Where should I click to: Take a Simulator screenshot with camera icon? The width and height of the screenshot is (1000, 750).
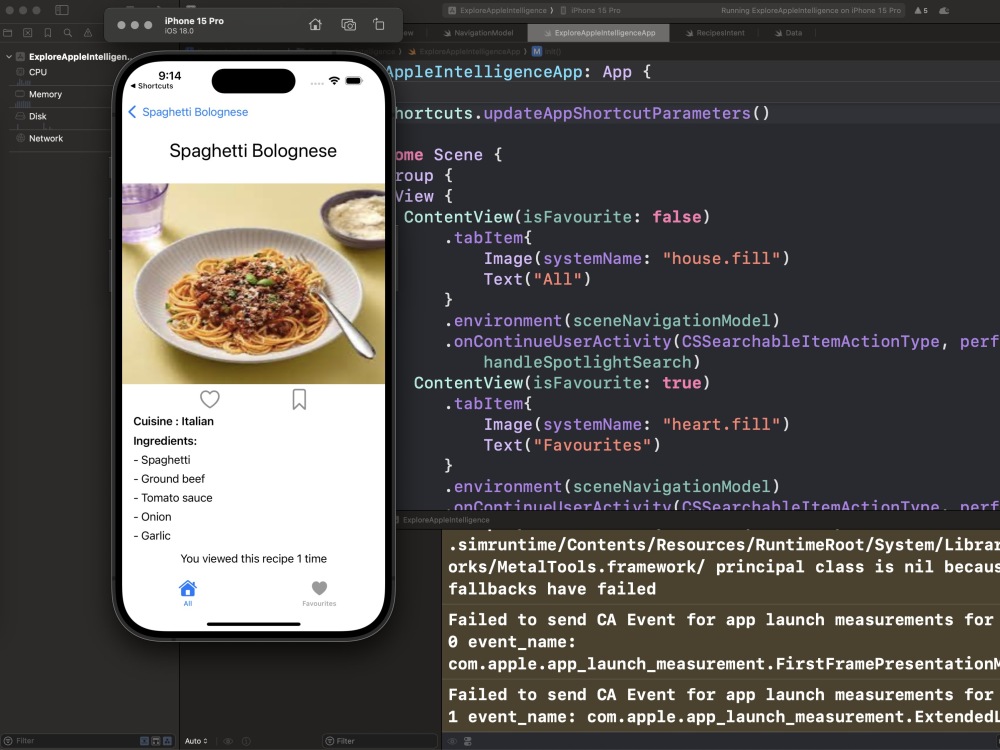(348, 25)
